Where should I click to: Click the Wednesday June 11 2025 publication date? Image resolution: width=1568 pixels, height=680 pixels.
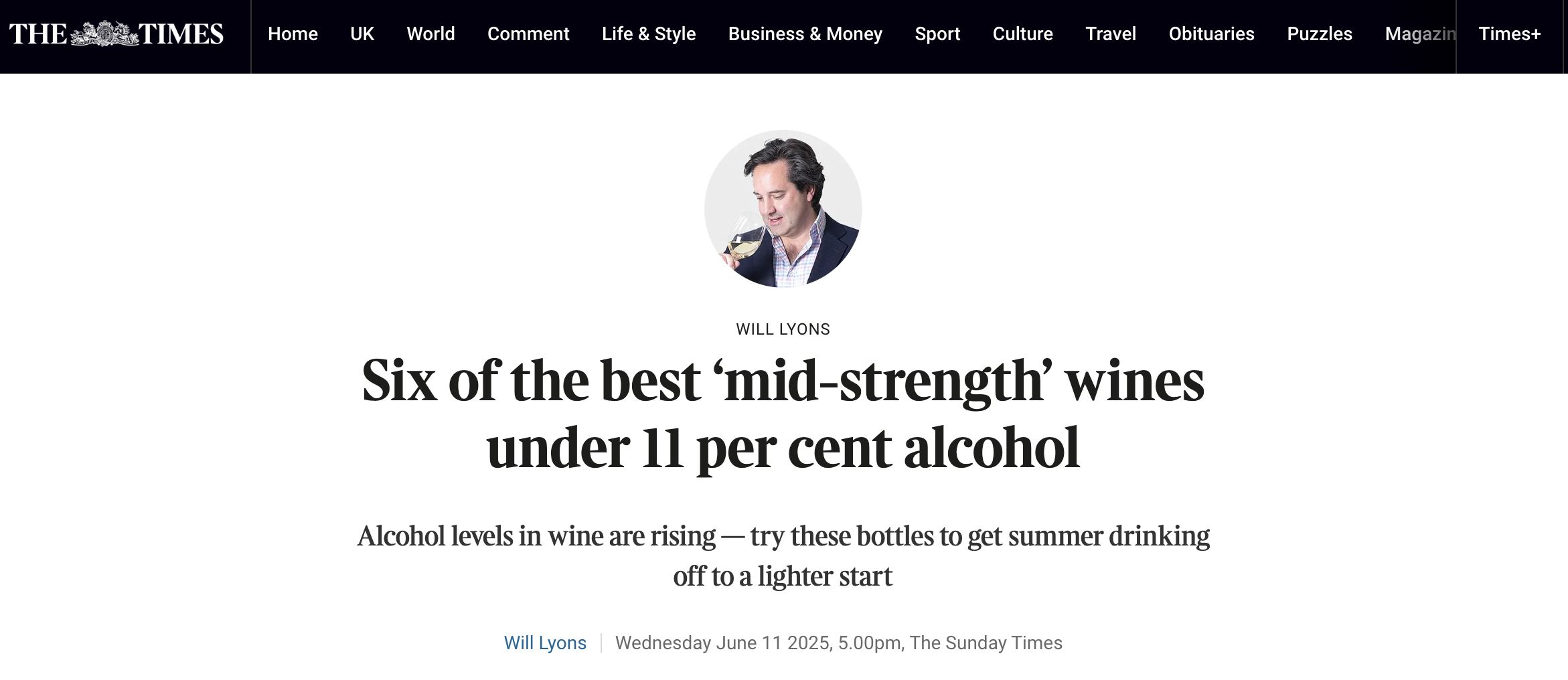(723, 643)
